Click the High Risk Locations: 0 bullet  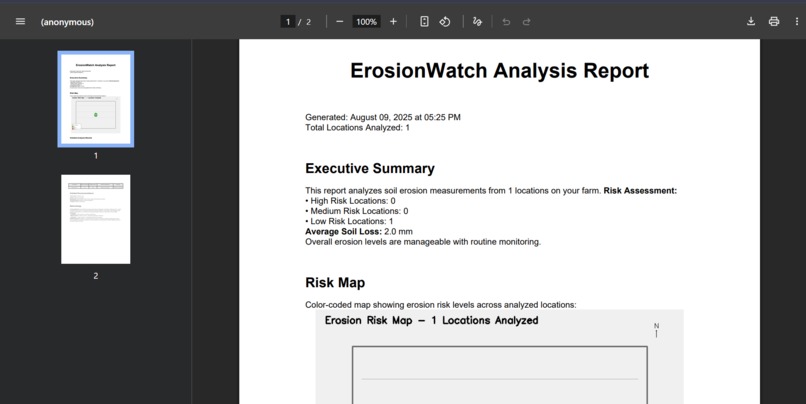click(351, 200)
